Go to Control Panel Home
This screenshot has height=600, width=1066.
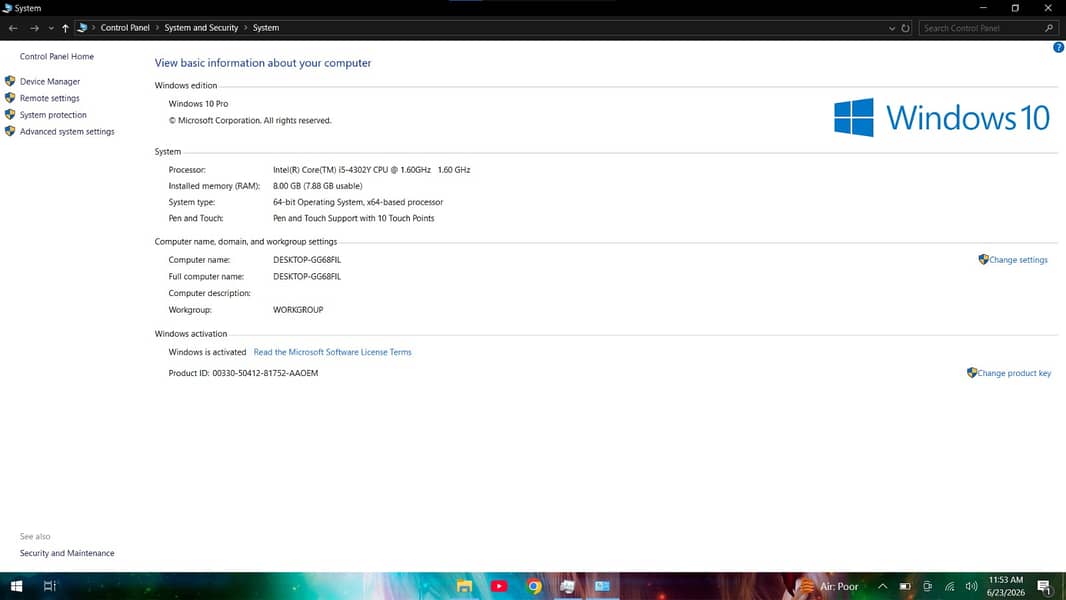pos(56,56)
